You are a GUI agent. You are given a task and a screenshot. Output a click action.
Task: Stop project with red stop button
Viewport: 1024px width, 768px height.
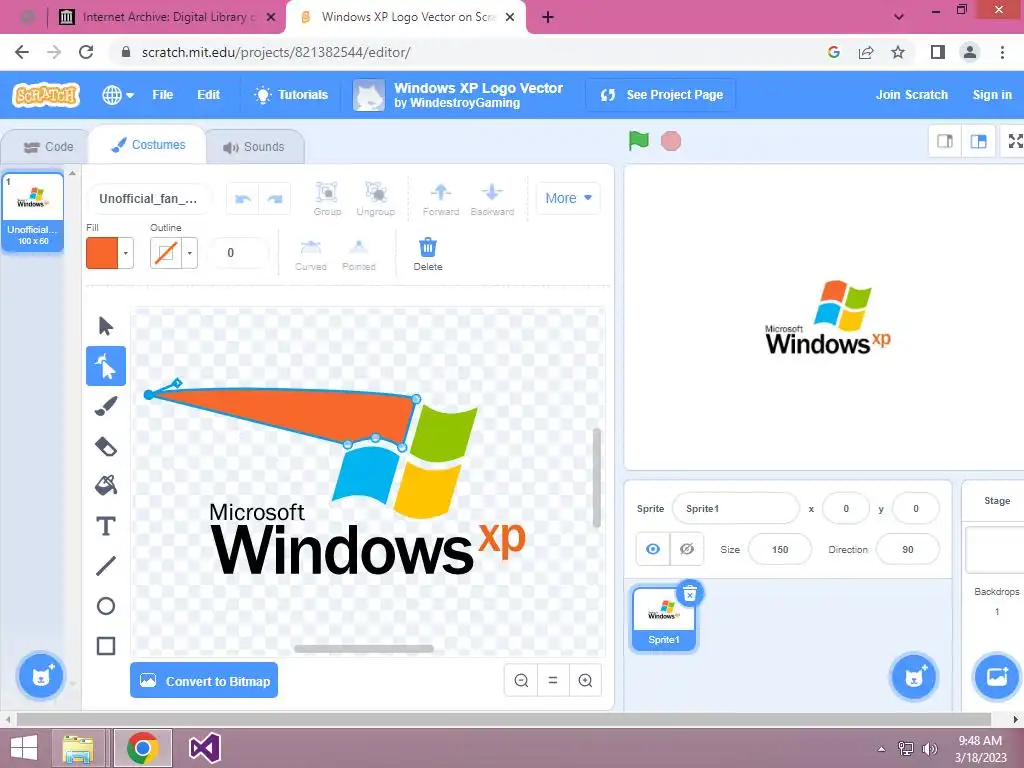coord(671,141)
